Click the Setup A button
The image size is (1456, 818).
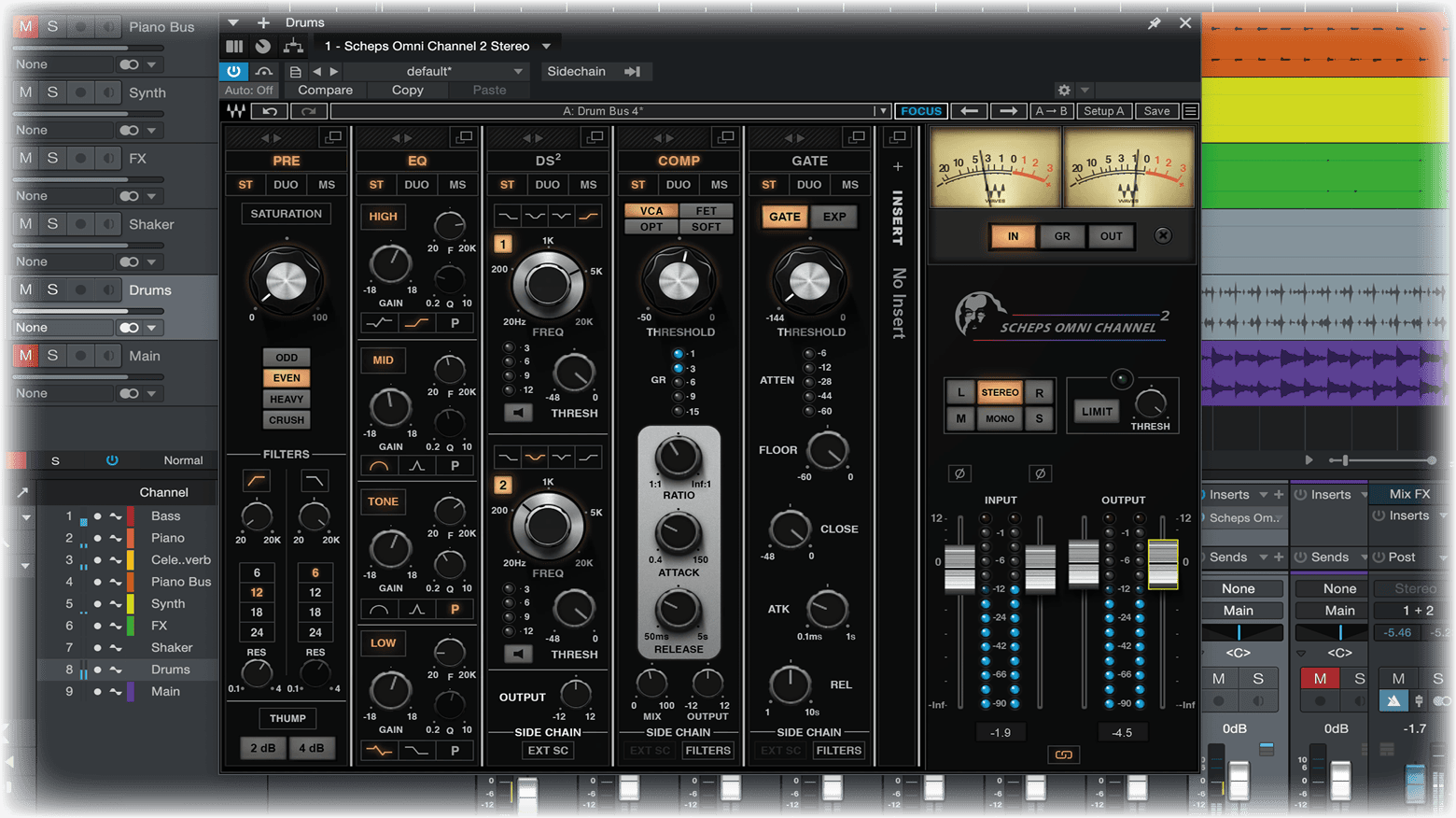(x=1103, y=111)
